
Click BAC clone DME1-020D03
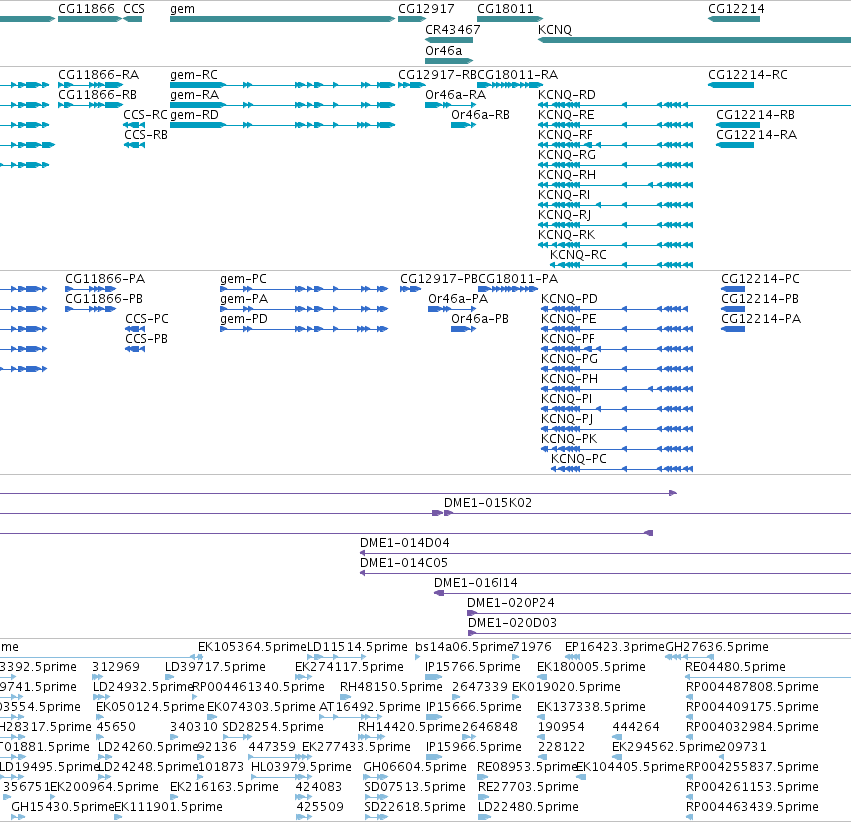click(659, 633)
